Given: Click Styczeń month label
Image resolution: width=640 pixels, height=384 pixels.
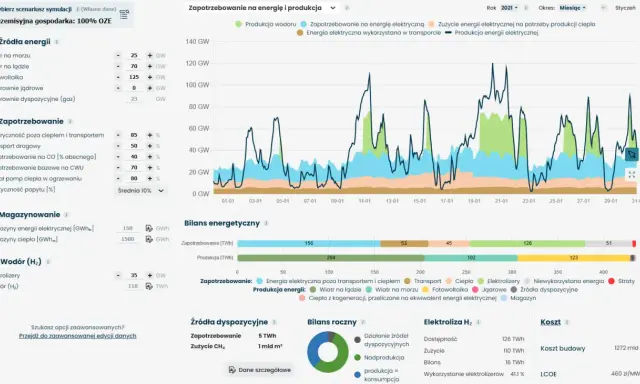Looking at the screenshot, I should [x=625, y=8].
